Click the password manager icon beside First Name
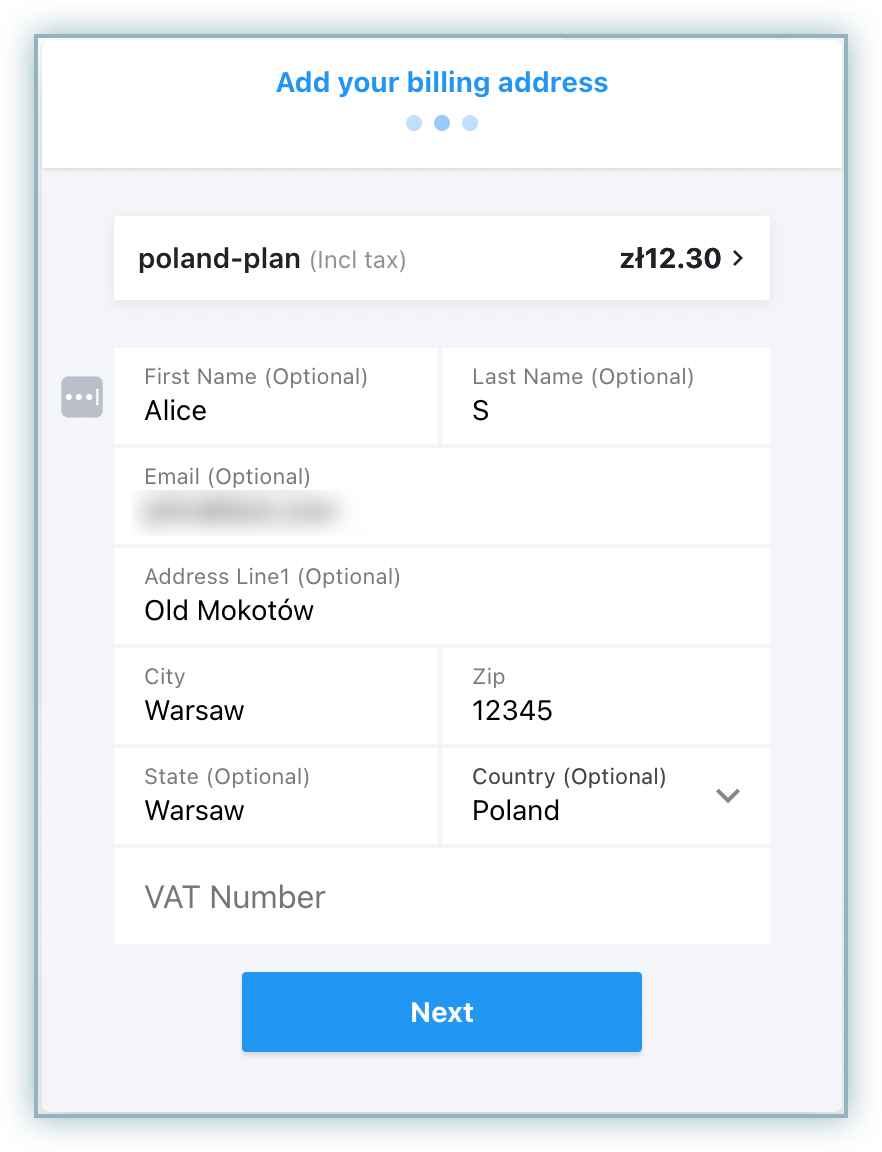This screenshot has width=882, height=1152. (x=82, y=397)
